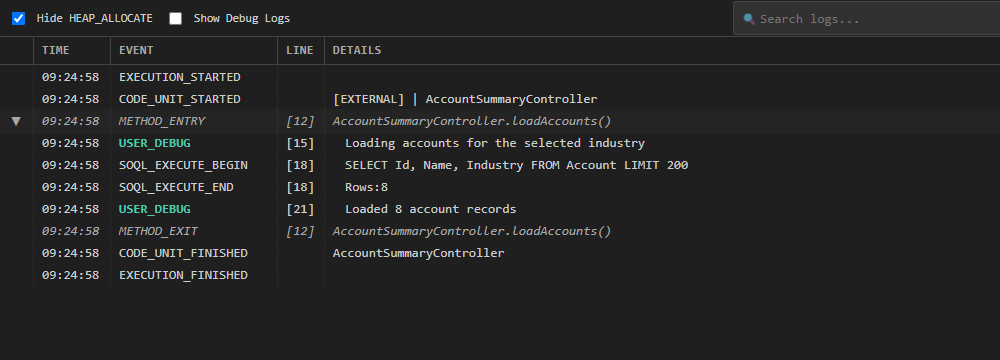Click the TIME column header

click(x=55, y=50)
